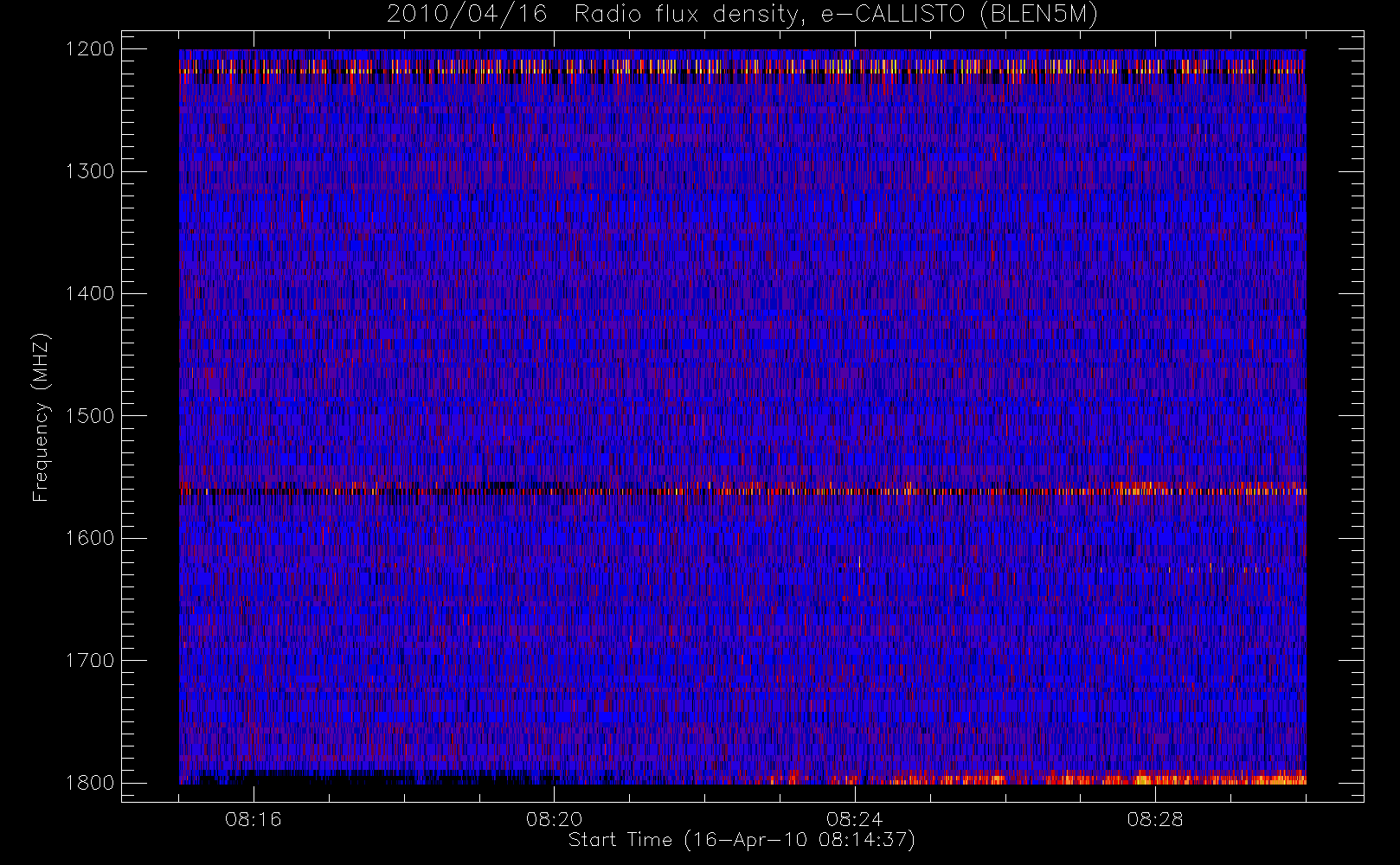Select the 1800 frequency tick label

click(90, 783)
